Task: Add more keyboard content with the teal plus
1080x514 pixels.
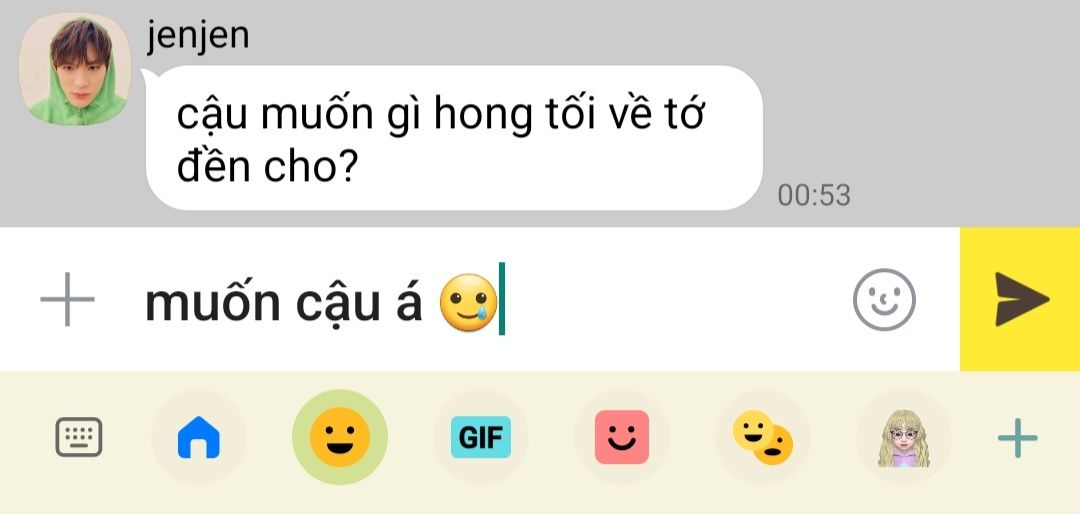Action: 1017,438
